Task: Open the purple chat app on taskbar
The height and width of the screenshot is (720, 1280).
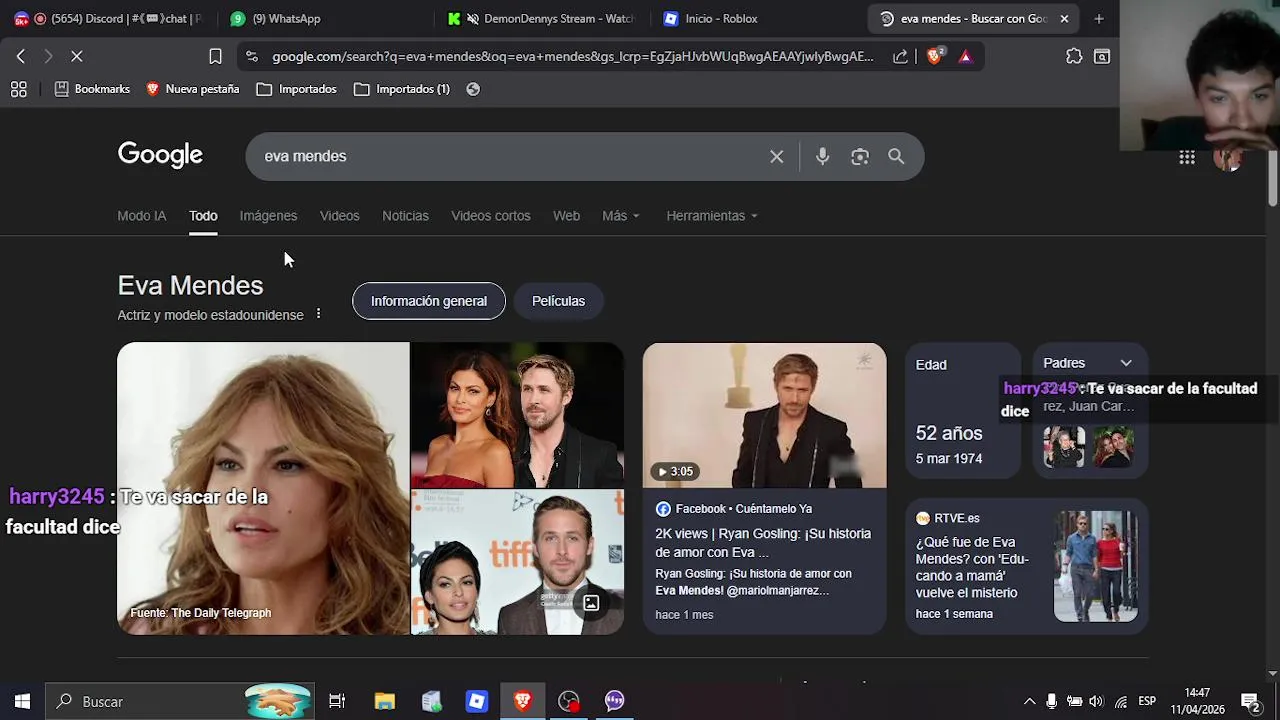Action: coord(614,701)
